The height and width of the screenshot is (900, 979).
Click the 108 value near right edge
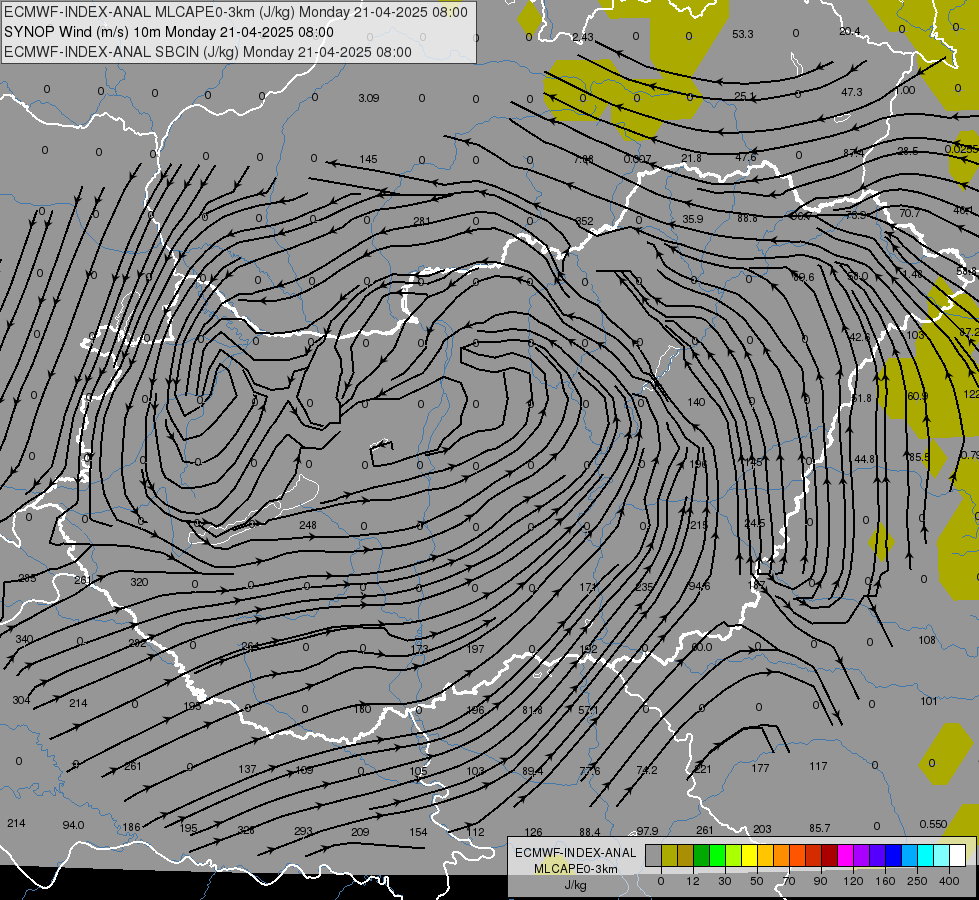(927, 640)
